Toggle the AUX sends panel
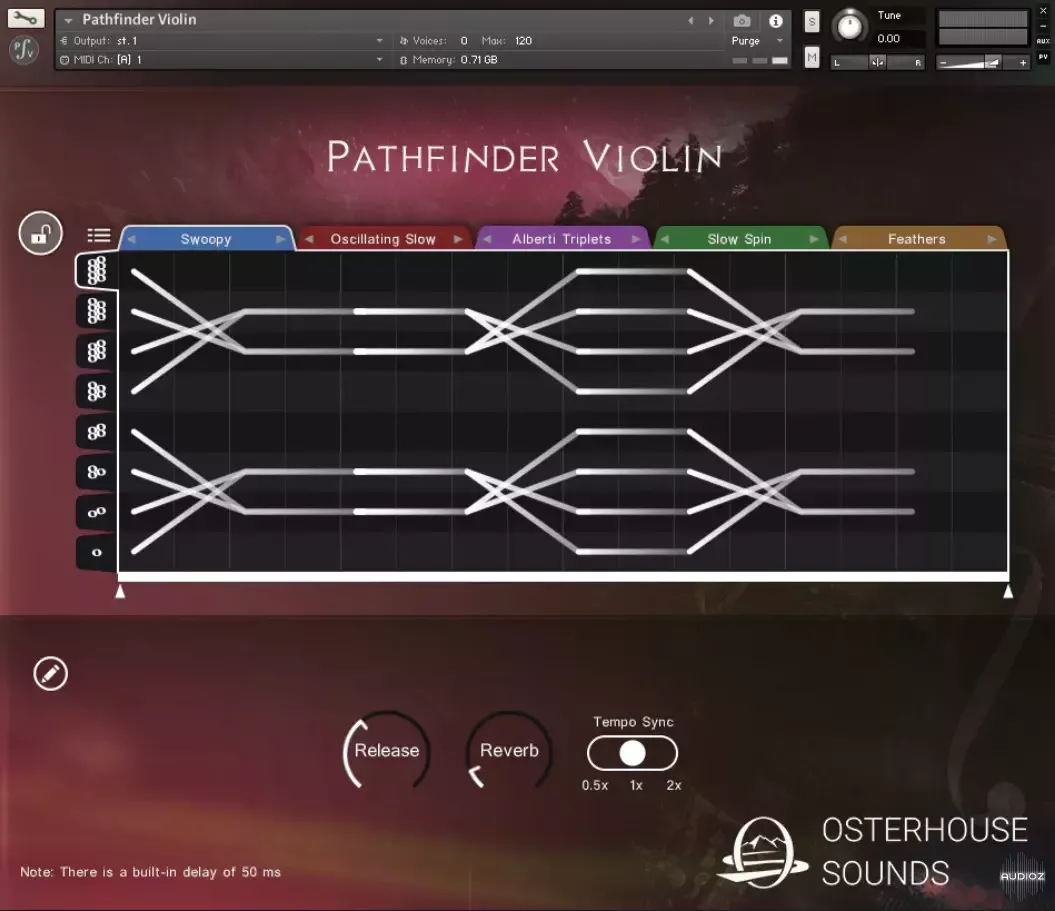Image resolution: width=1055 pixels, height=911 pixels. 1043,41
